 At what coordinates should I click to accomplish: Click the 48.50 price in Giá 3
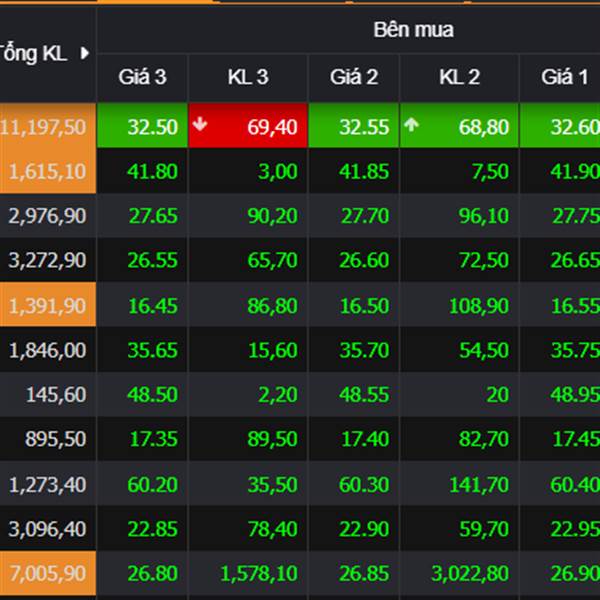153,395
